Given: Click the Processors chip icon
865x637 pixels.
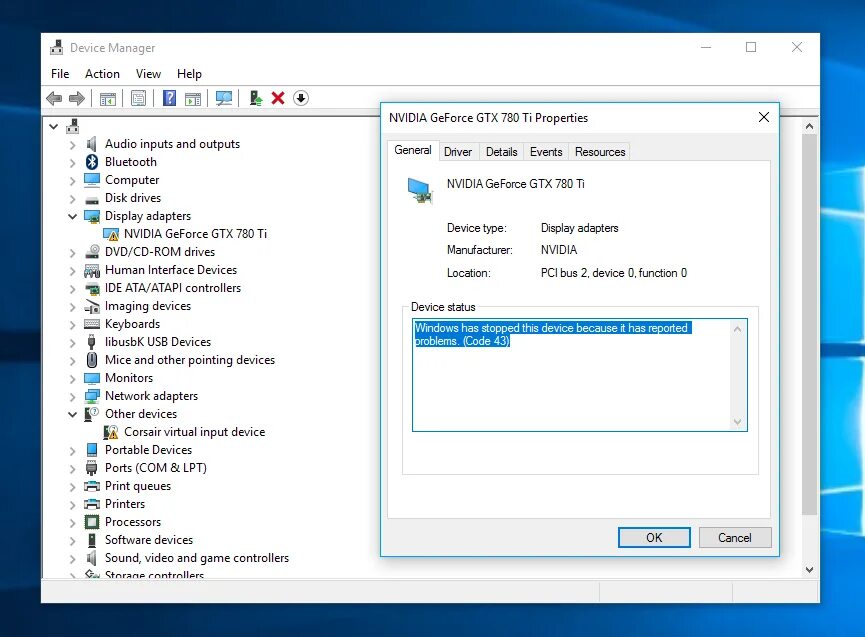Looking at the screenshot, I should click(x=92, y=522).
